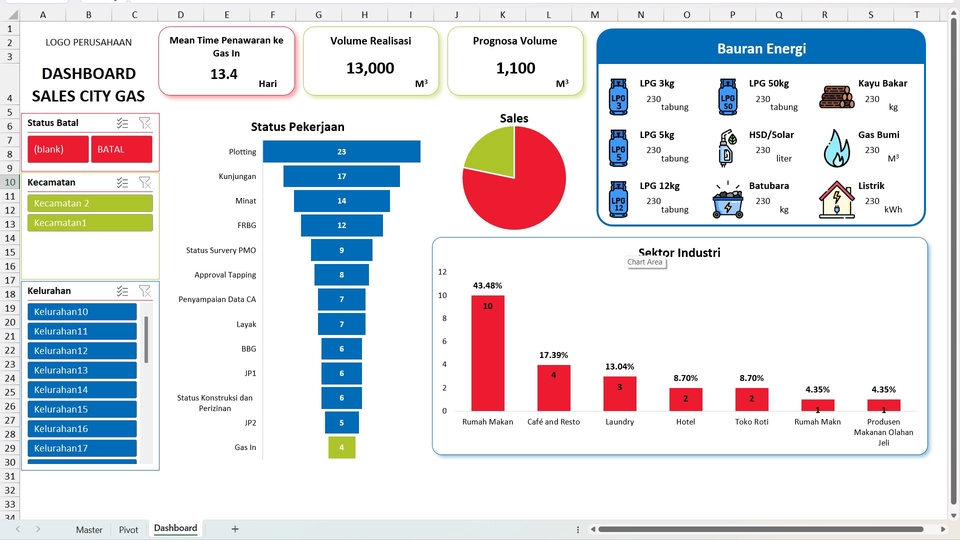Click the Gas Bumi flame icon
Screen dimensions: 960x540
[x=836, y=148]
